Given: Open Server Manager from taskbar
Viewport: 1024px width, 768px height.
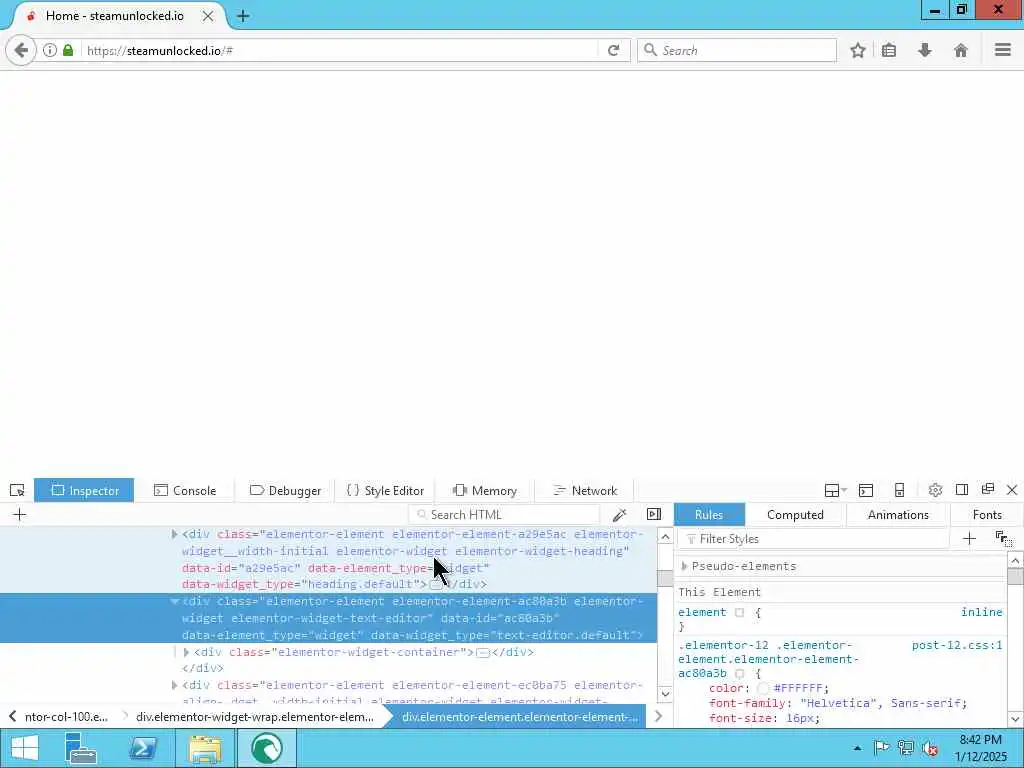Looking at the screenshot, I should pyautogui.click(x=81, y=748).
